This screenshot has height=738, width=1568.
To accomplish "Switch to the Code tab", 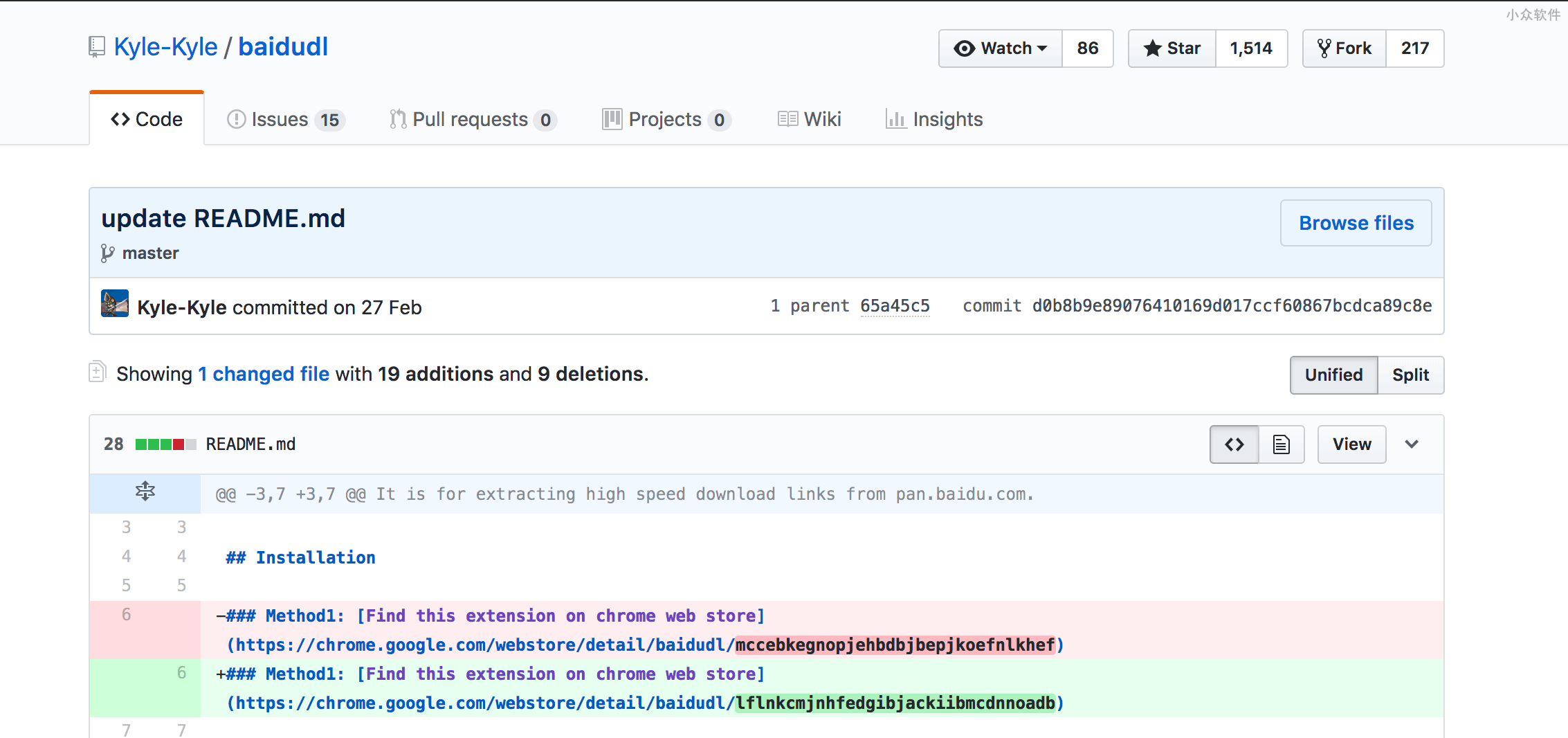I will point(147,119).
